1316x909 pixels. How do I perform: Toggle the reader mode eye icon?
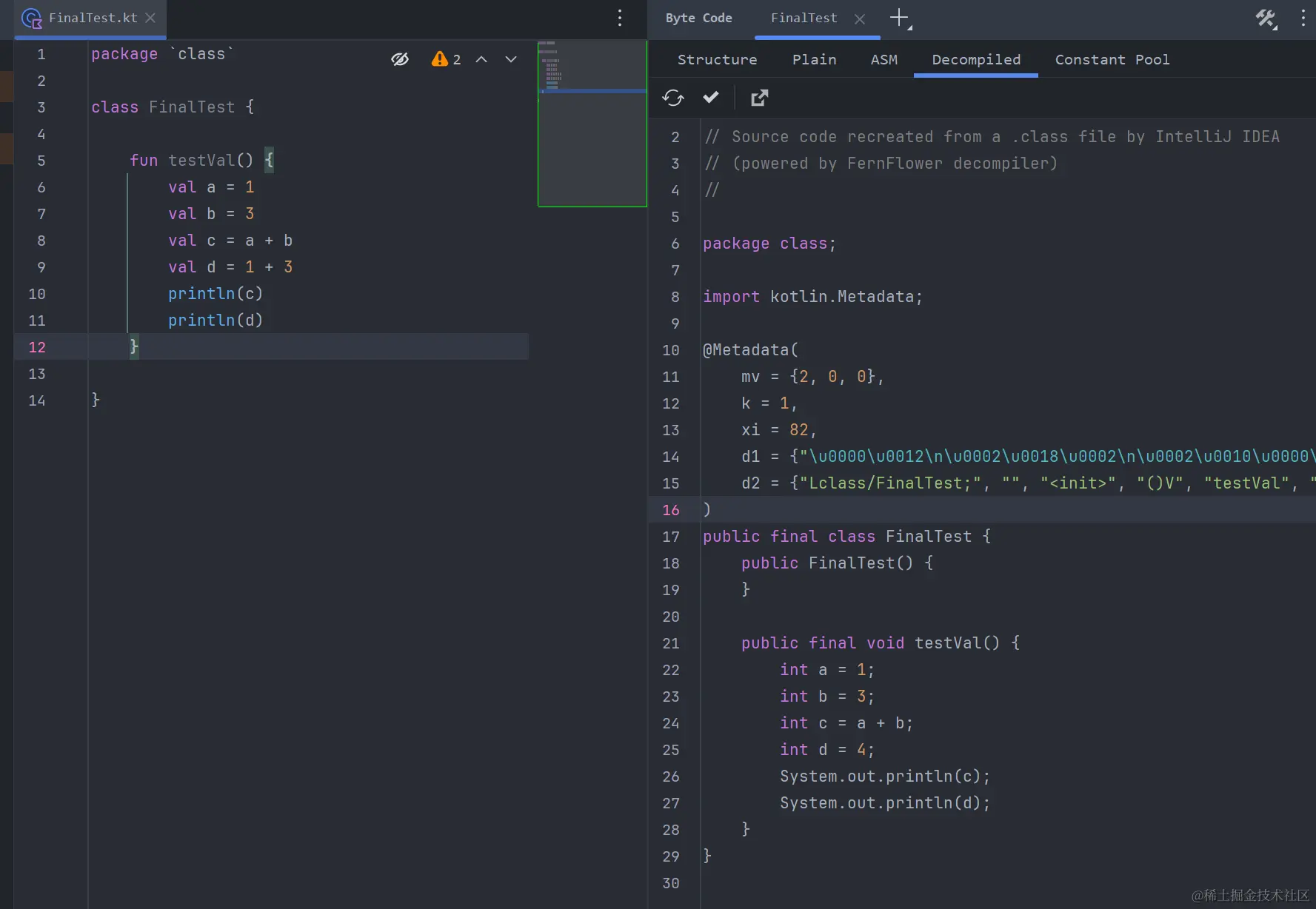pyautogui.click(x=400, y=59)
